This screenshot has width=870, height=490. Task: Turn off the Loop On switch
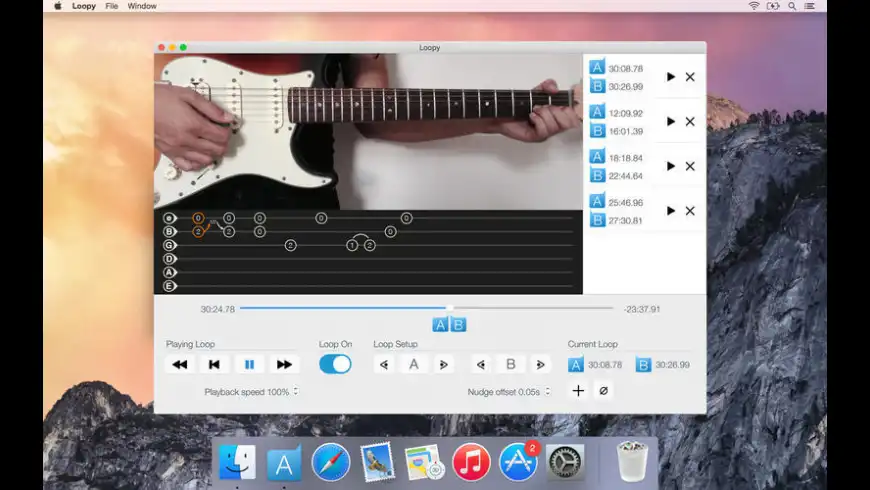coord(335,364)
